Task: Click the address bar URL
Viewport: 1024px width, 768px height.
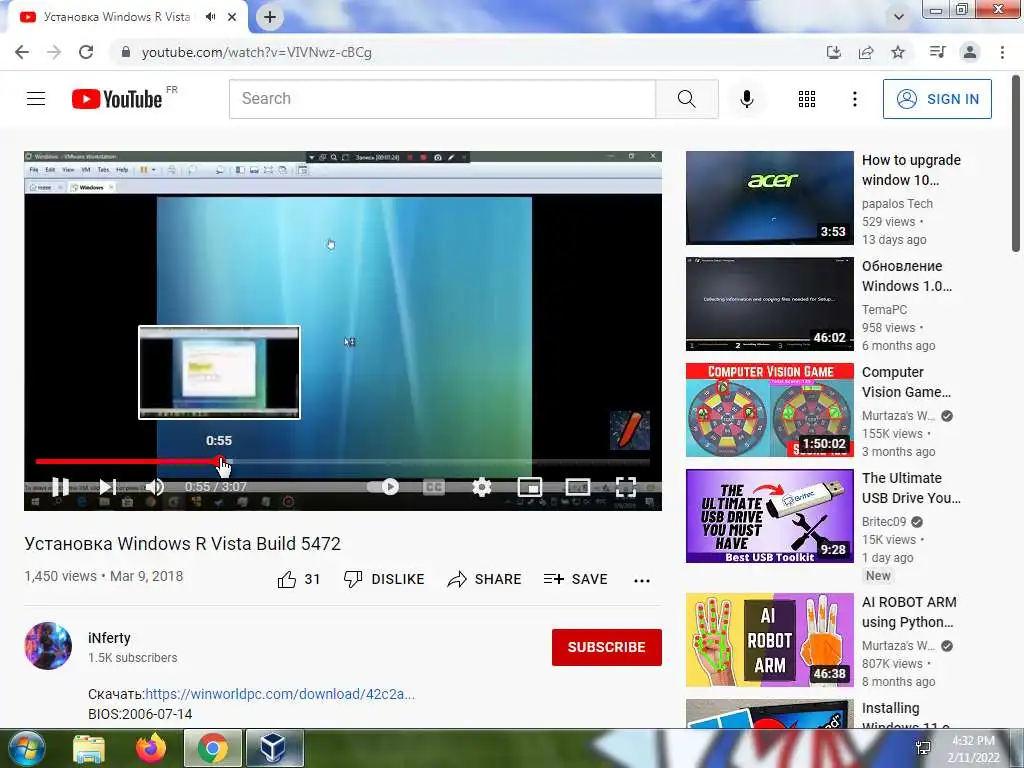Action: pos(257,52)
